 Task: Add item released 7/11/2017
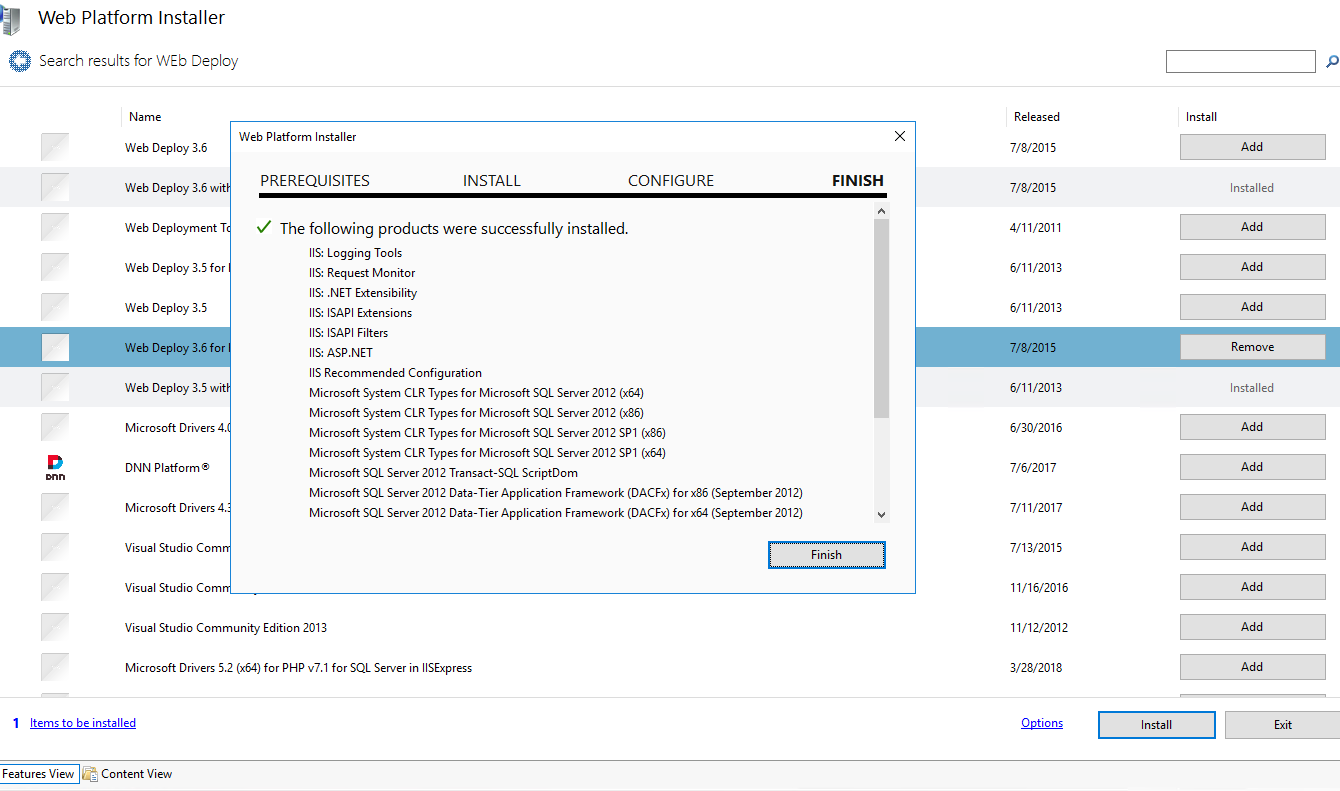[x=1252, y=507]
